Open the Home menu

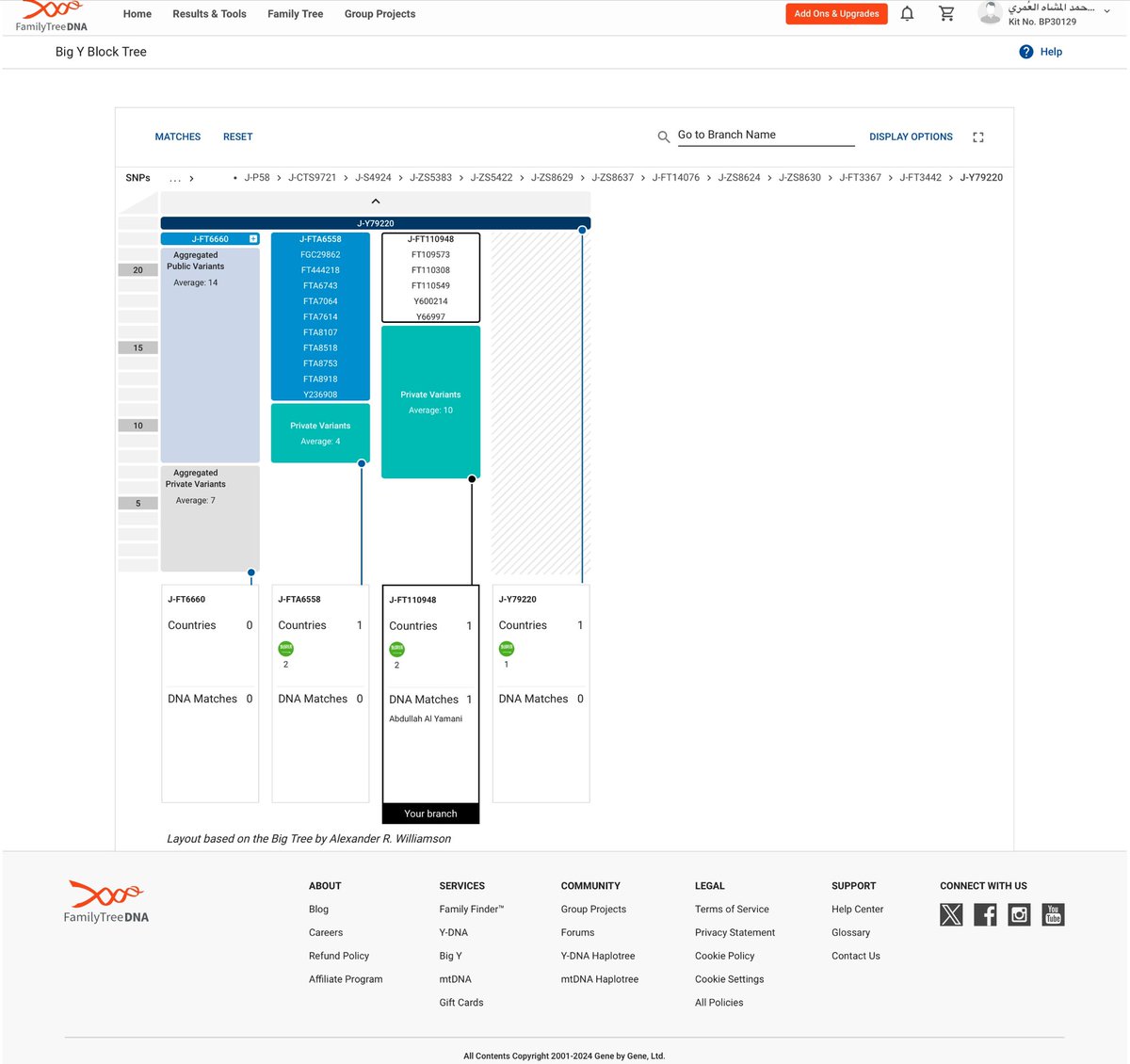coord(137,14)
